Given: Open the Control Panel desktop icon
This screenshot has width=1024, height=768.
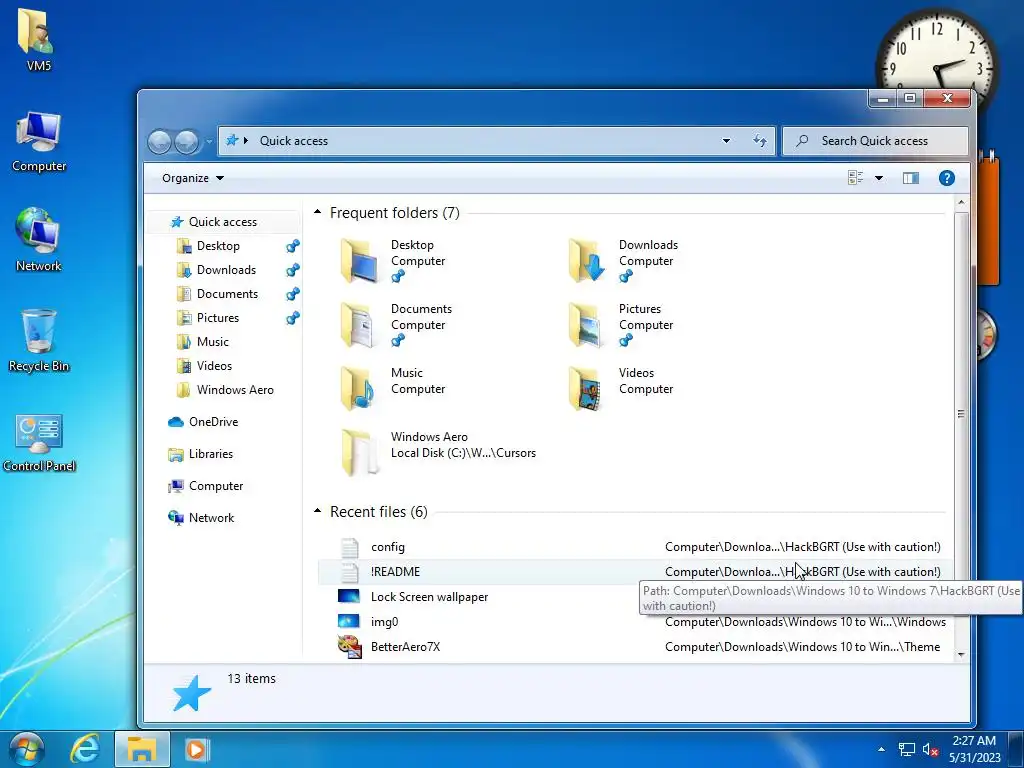Looking at the screenshot, I should point(39,441).
